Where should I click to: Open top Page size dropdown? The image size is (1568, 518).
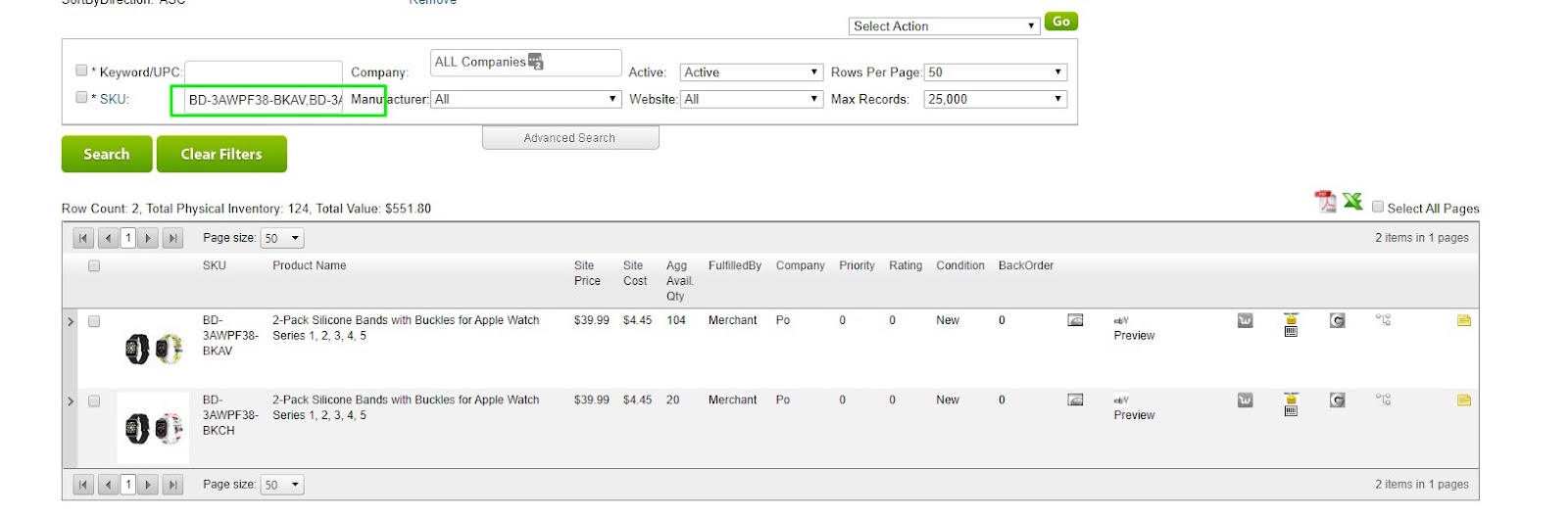click(282, 238)
